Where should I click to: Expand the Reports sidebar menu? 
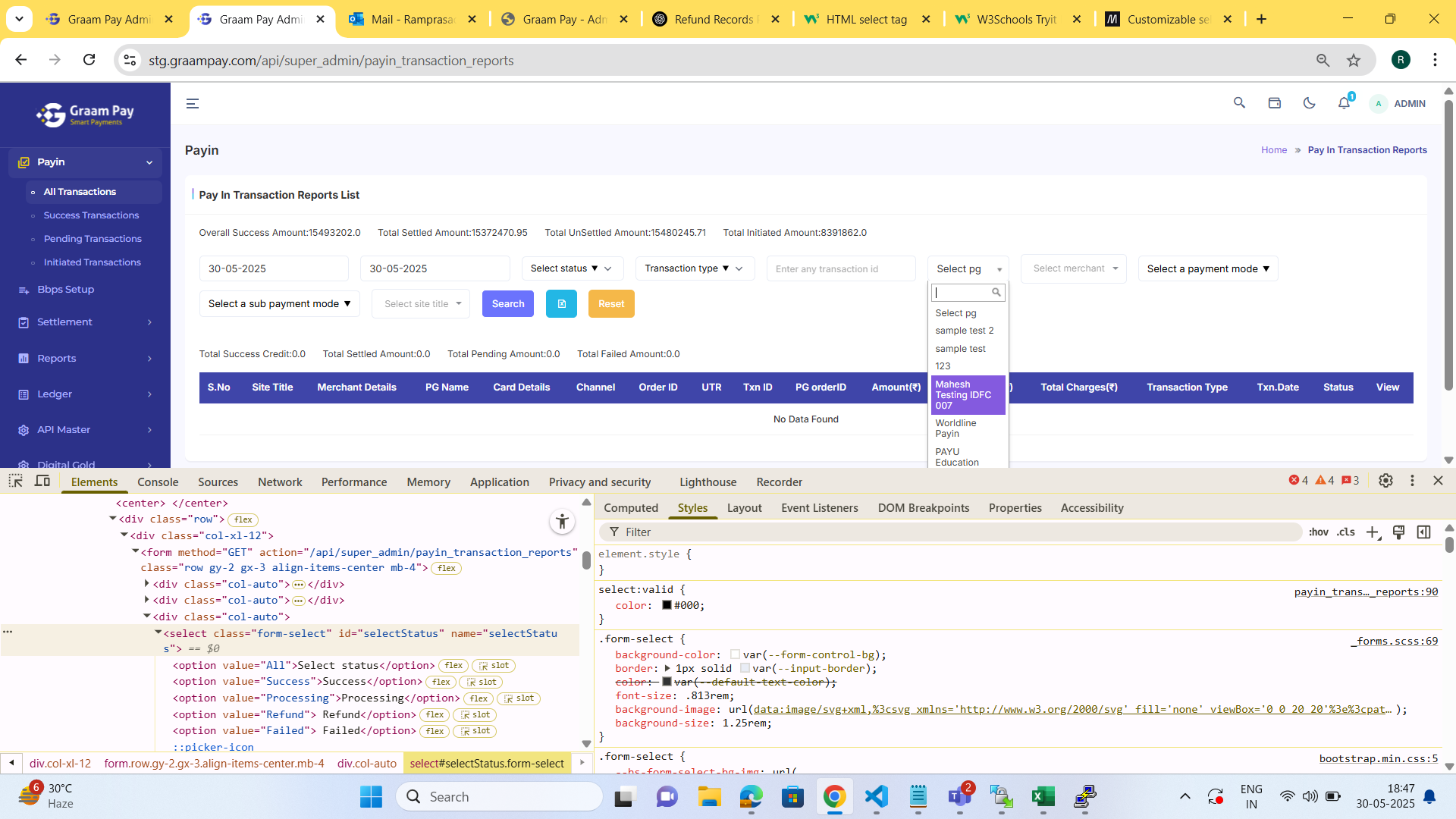(86, 359)
